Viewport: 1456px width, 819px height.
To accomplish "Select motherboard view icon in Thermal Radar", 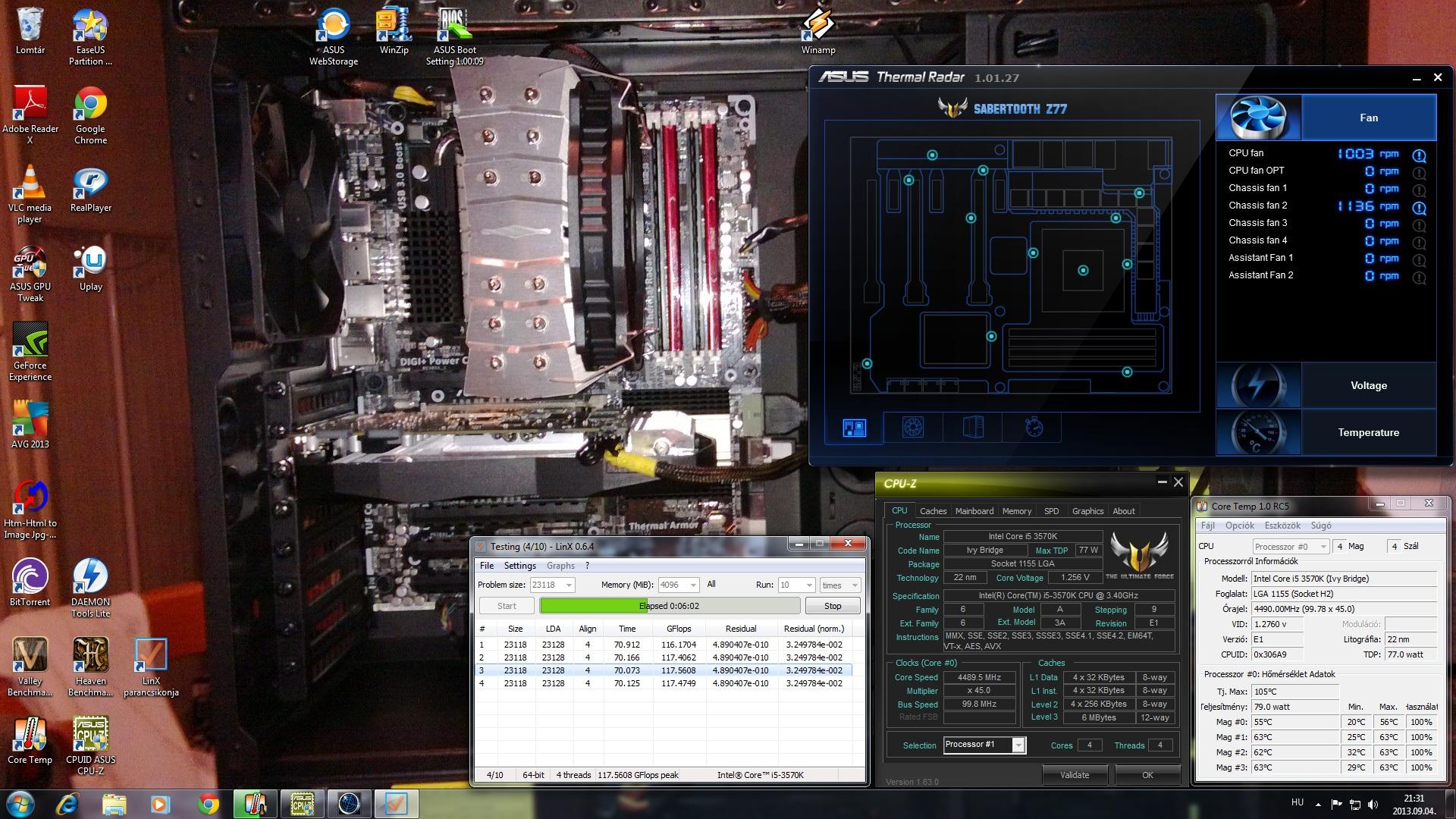I will (x=854, y=428).
